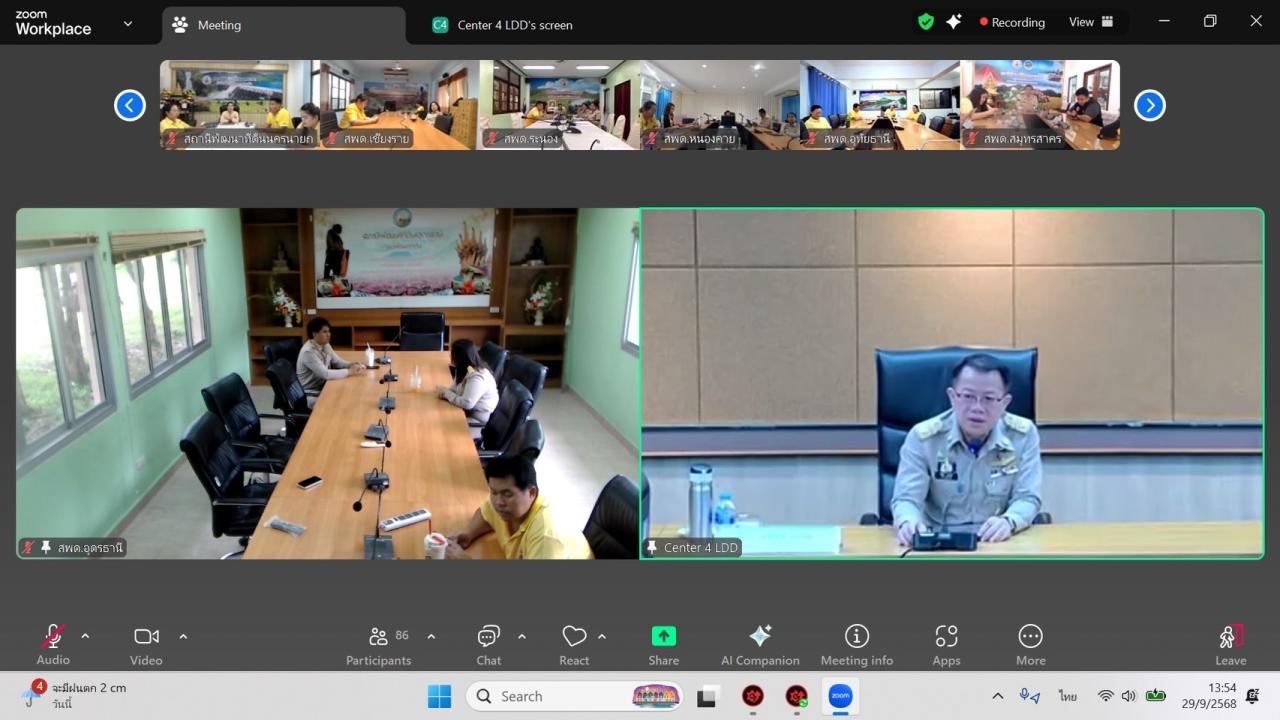Viewport: 1280px width, 720px height.
Task: Change layout using the View button
Action: (1091, 22)
